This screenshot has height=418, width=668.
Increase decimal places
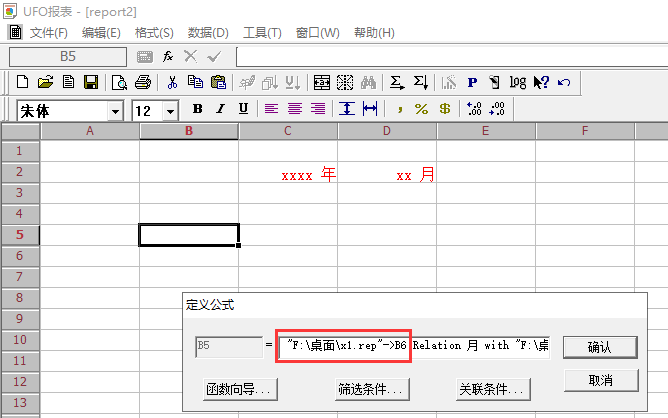pyautogui.click(x=474, y=109)
